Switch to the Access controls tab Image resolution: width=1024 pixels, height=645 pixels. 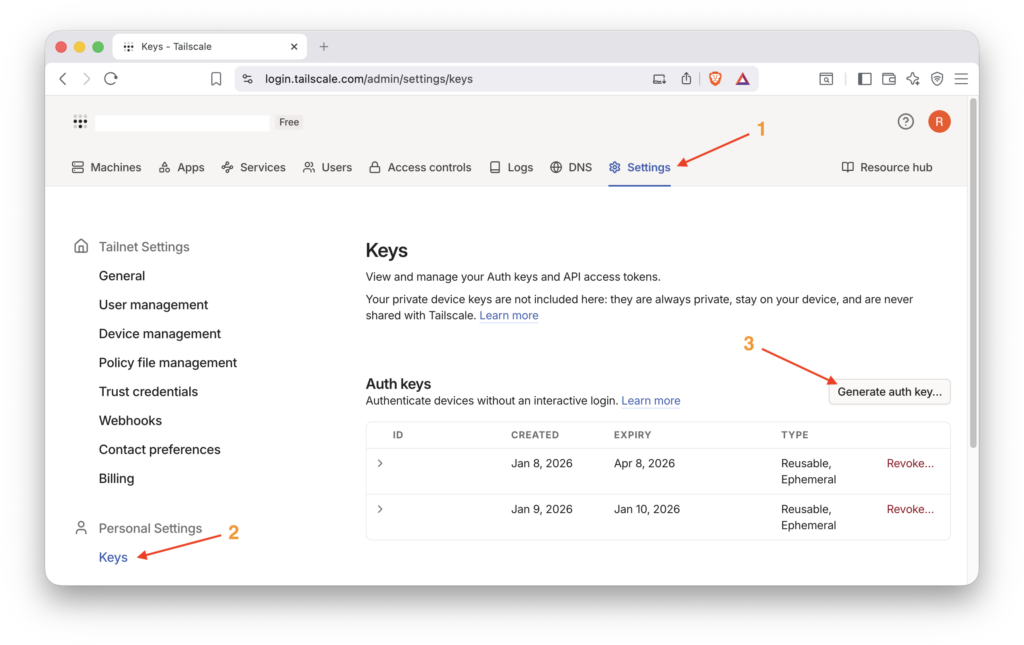(419, 167)
